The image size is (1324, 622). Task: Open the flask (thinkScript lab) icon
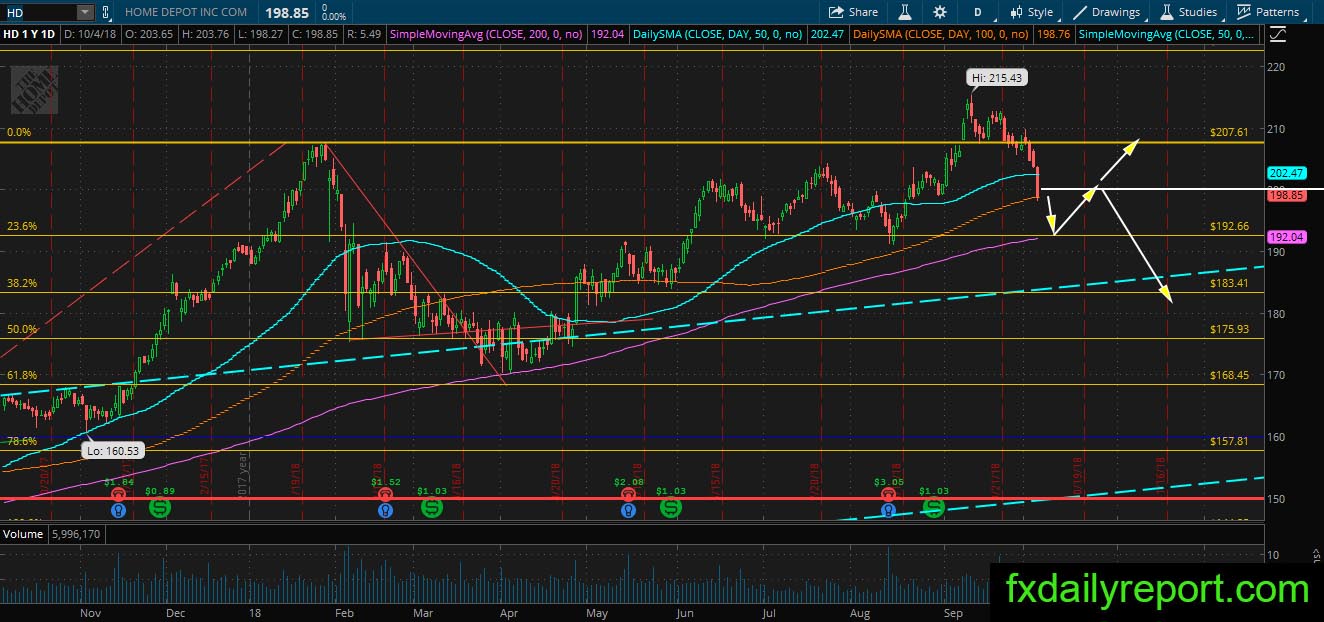point(904,12)
